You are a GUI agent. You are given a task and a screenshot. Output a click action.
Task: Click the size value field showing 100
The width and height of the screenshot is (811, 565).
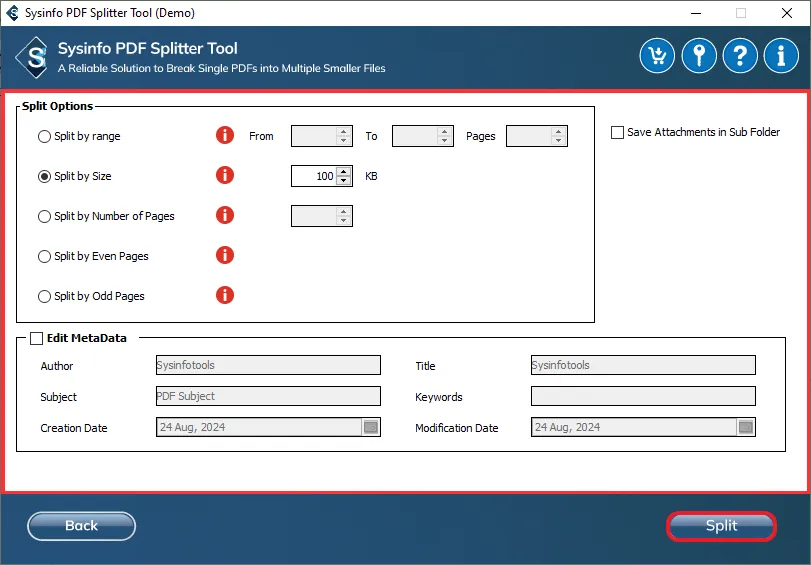coord(313,176)
